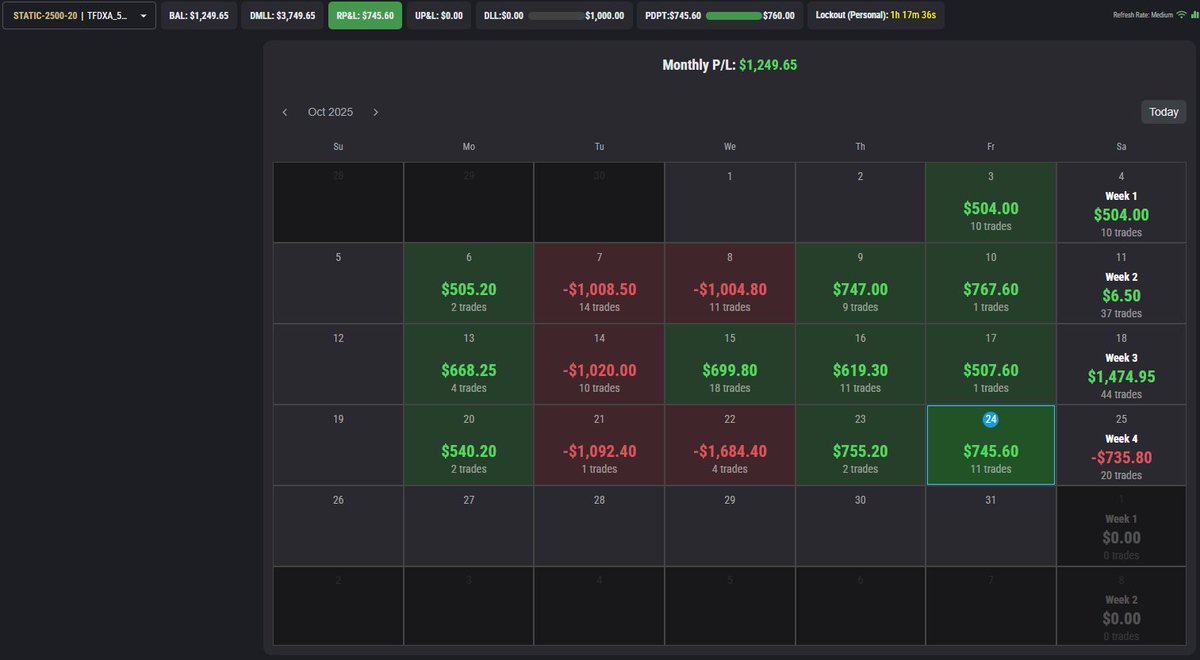Click the Oct 2025 month label
This screenshot has height=660, width=1200.
coord(330,112)
